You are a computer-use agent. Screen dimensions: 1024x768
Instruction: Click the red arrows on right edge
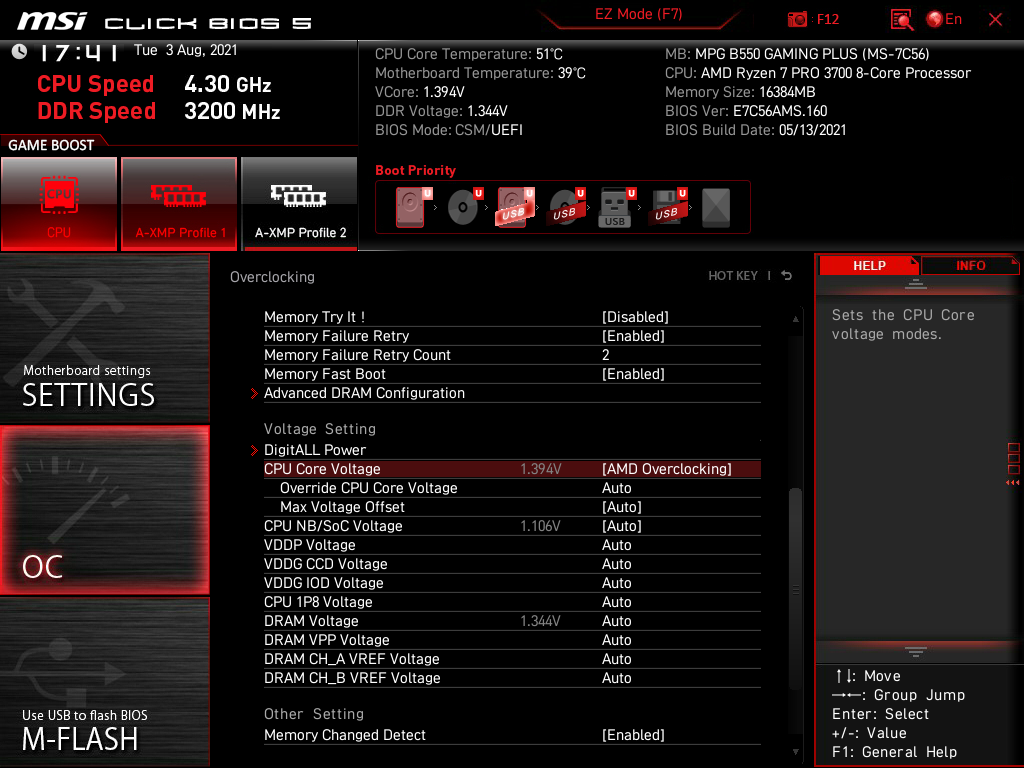[1012, 483]
